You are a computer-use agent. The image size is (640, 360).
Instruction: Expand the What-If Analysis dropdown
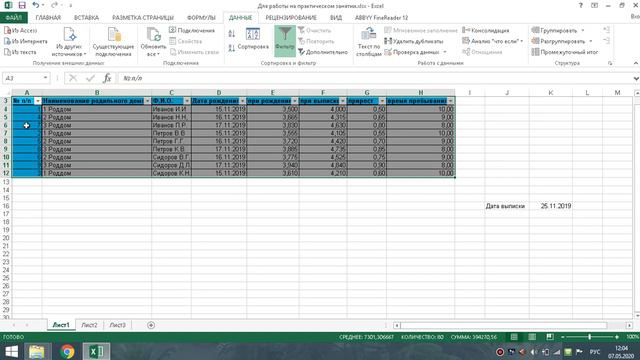point(521,41)
